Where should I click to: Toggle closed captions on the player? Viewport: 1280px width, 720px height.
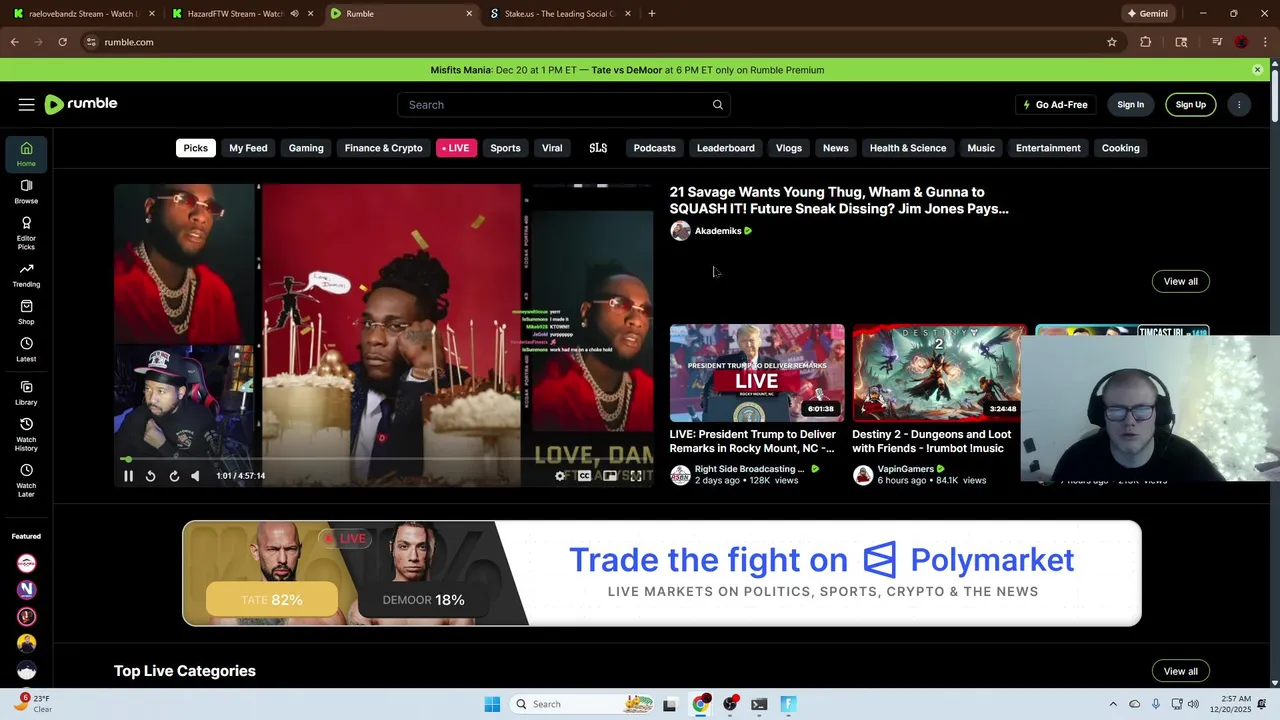584,476
